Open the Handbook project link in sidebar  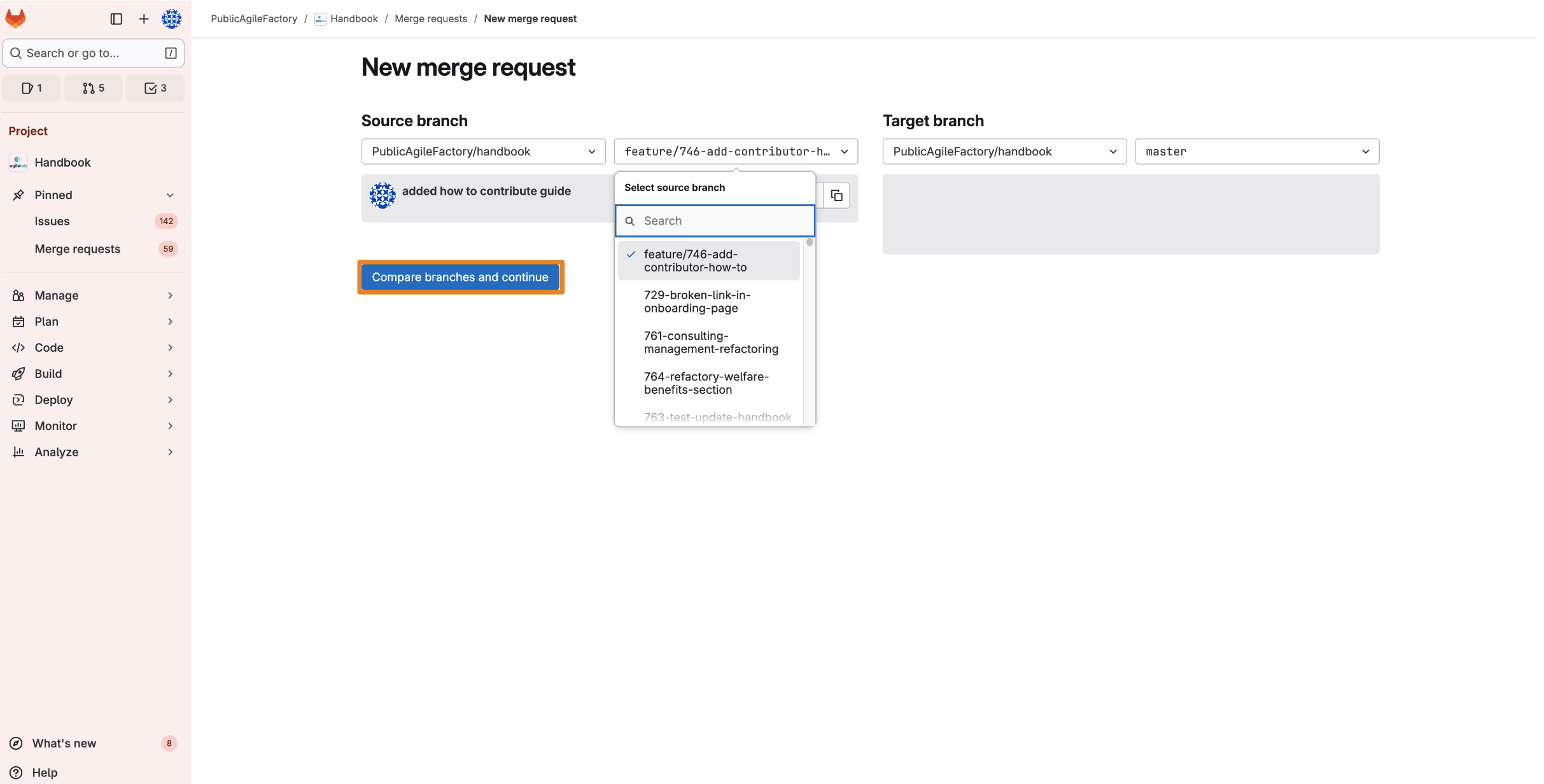(x=94, y=162)
